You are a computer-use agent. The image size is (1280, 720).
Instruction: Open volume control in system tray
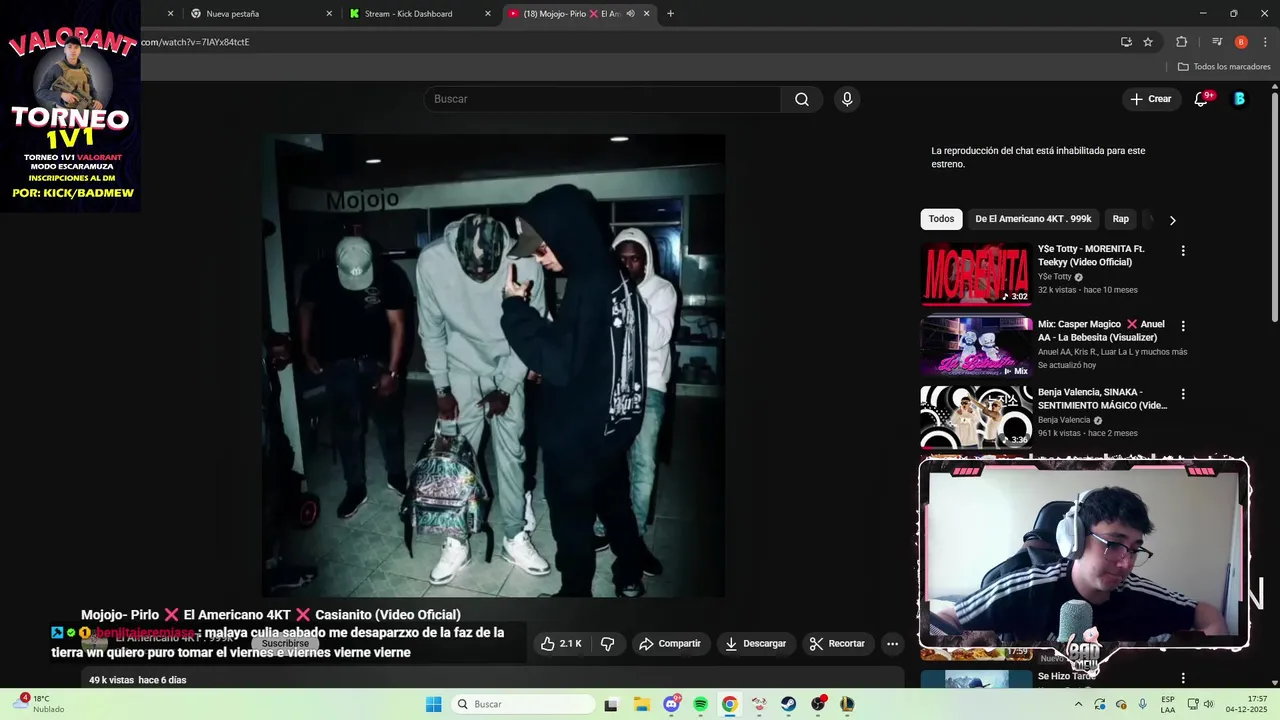click(x=1208, y=704)
